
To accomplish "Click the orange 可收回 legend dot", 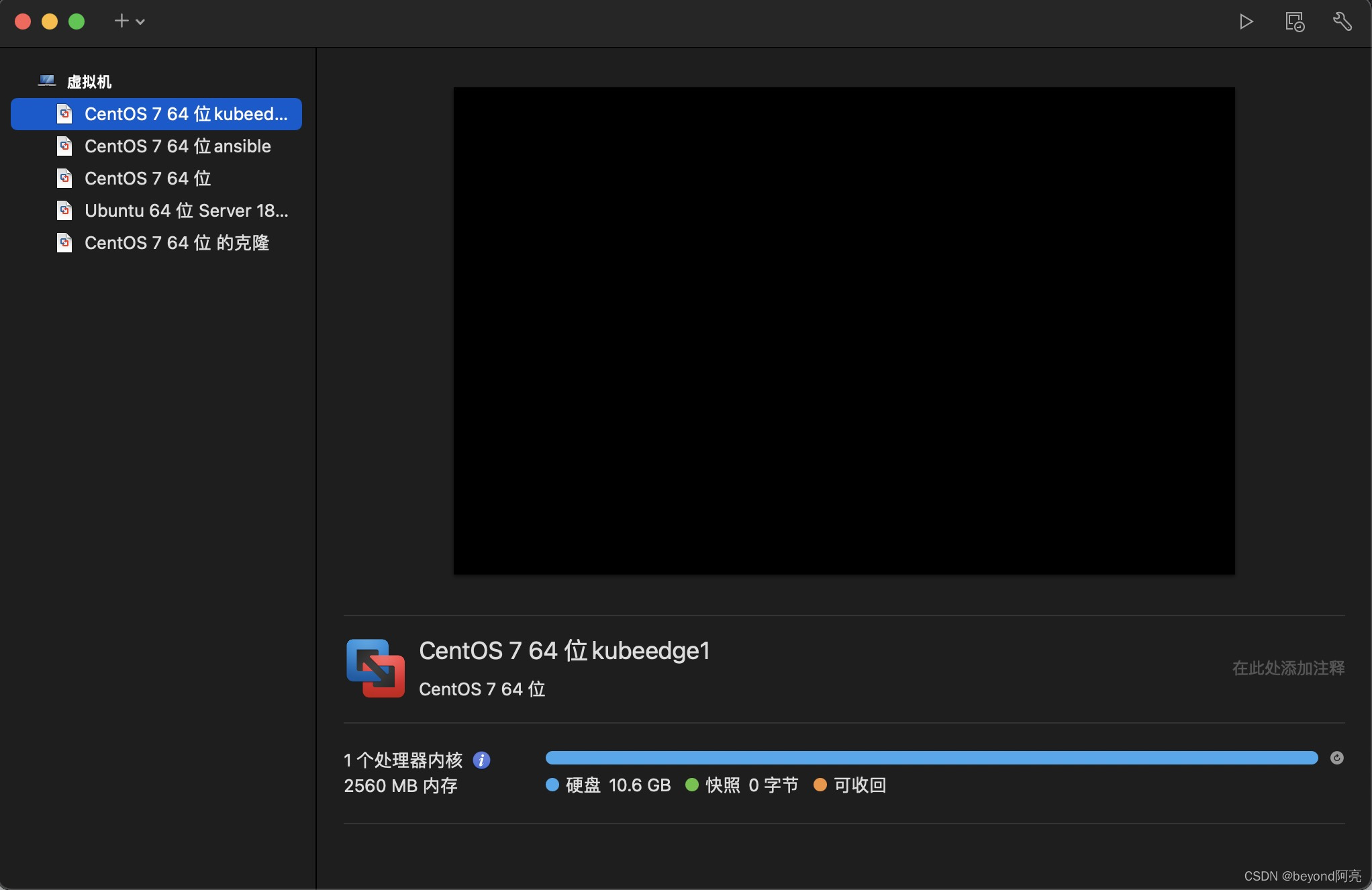I will pos(820,785).
